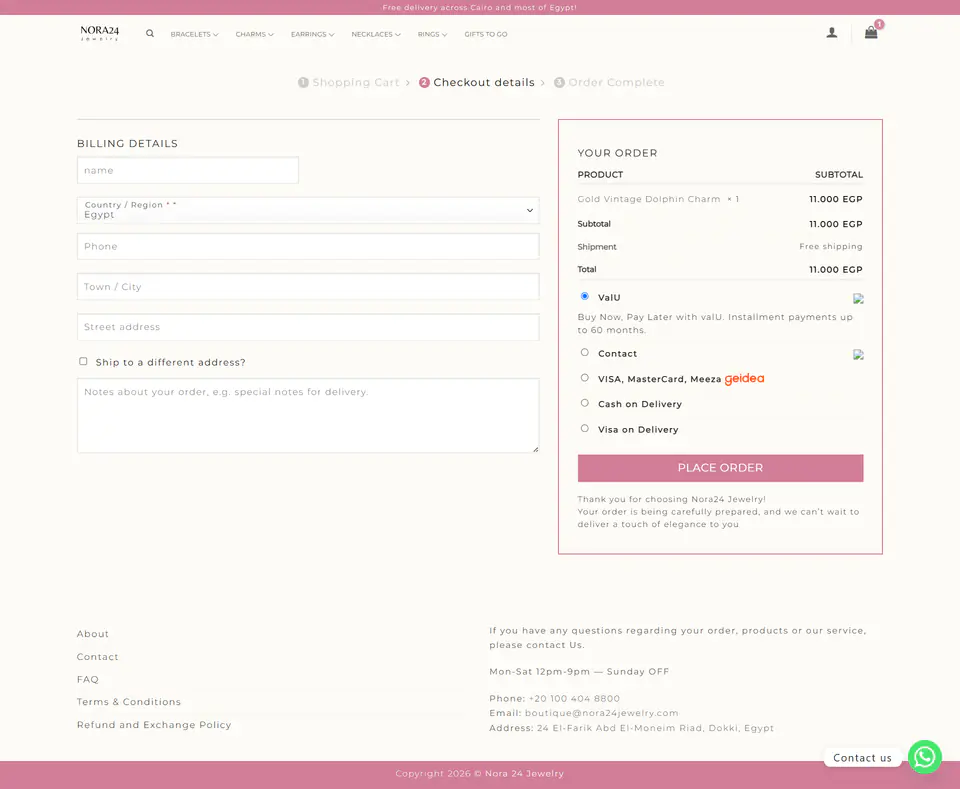
Task: Focus the Street address field
Action: pos(308,327)
